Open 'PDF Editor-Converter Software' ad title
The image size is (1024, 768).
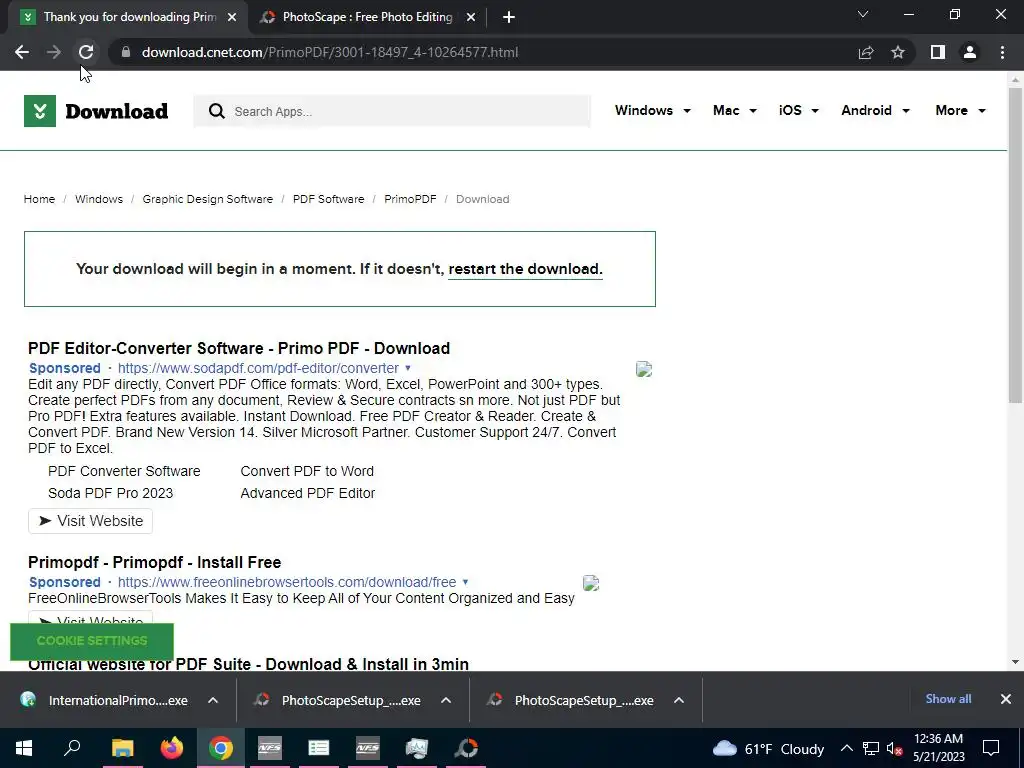pyautogui.click(x=239, y=348)
